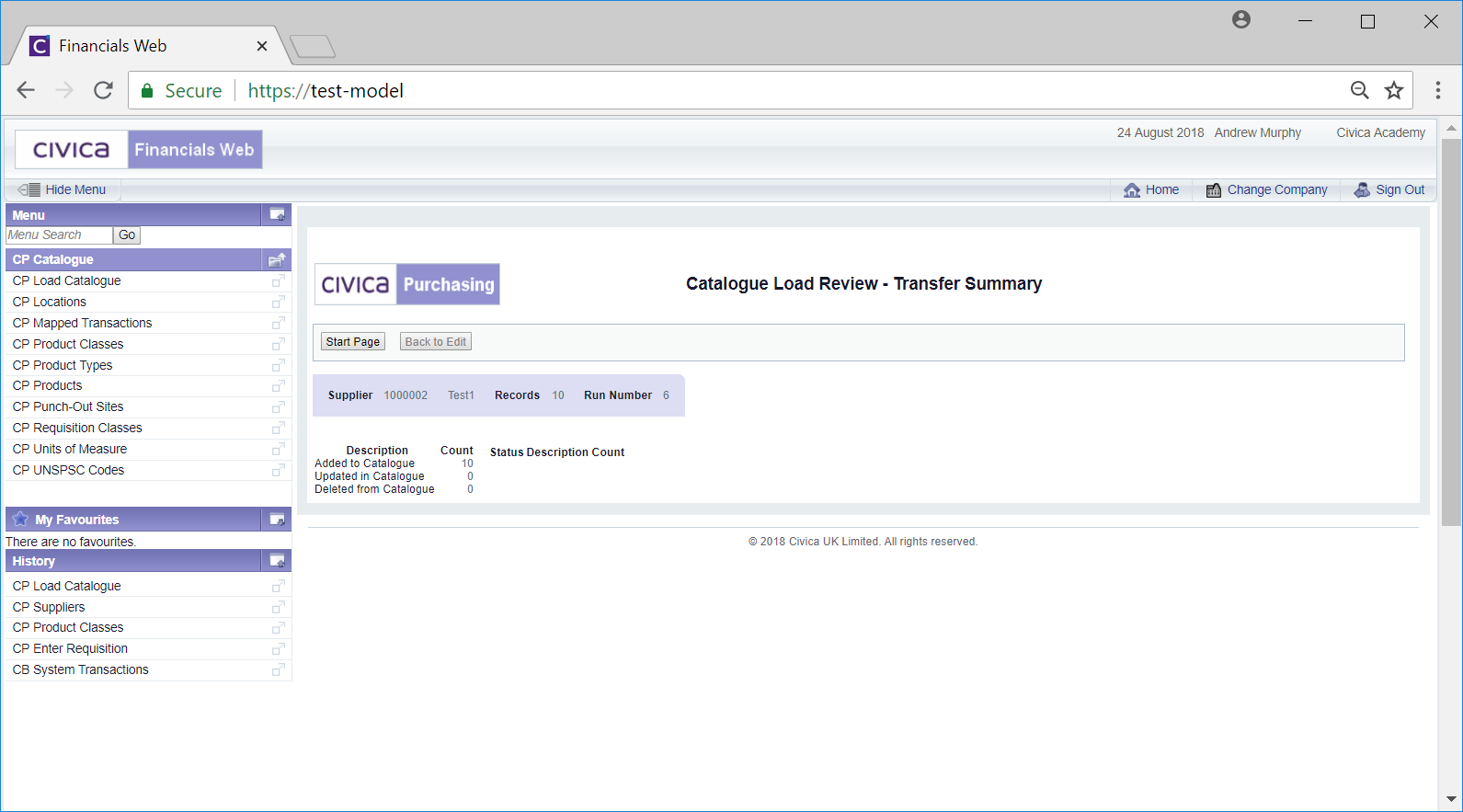Viewport: 1463px width, 812px height.
Task: Open history CP Suppliers new window icon
Action: tap(278, 607)
